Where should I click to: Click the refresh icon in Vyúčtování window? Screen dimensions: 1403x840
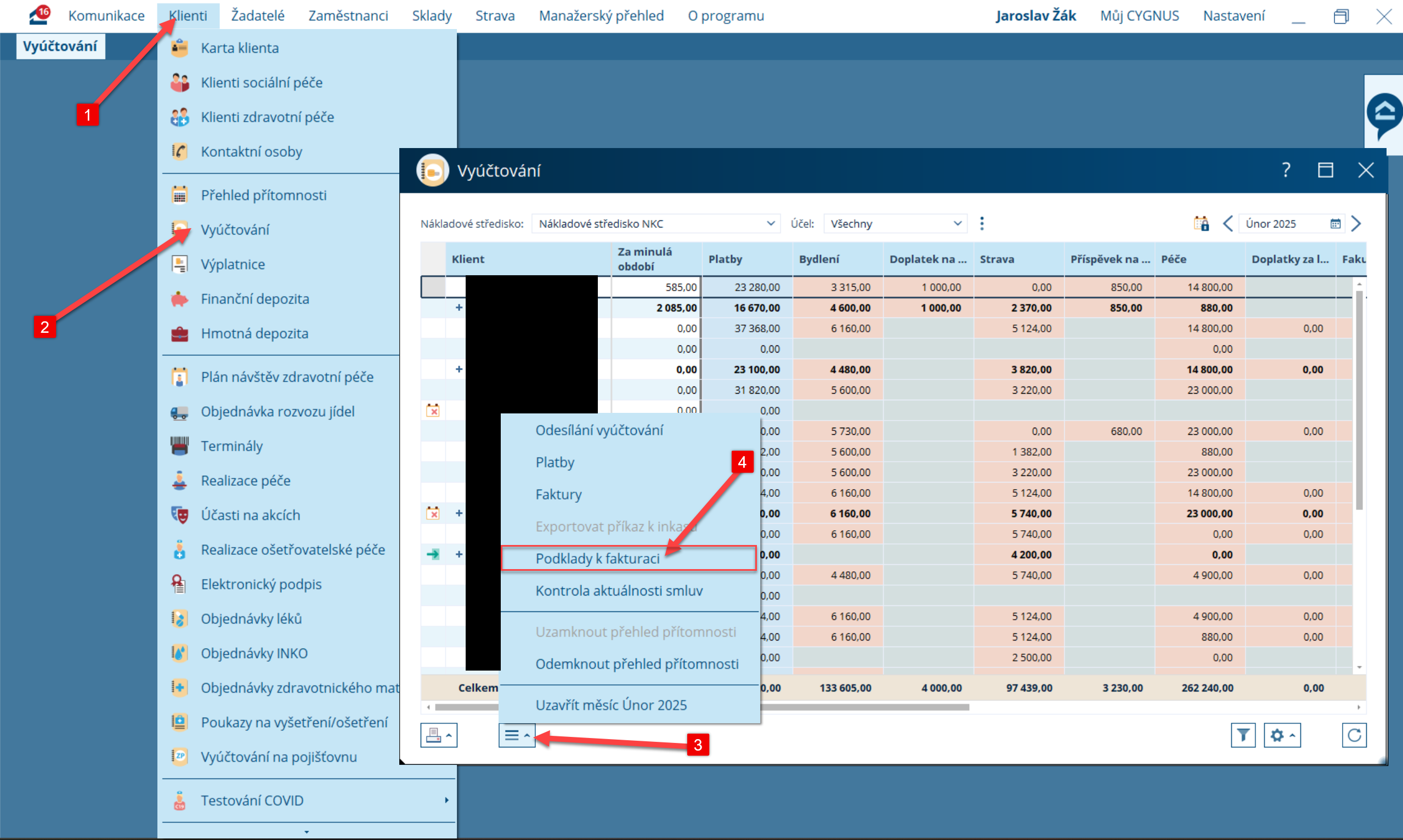pos(1354,735)
